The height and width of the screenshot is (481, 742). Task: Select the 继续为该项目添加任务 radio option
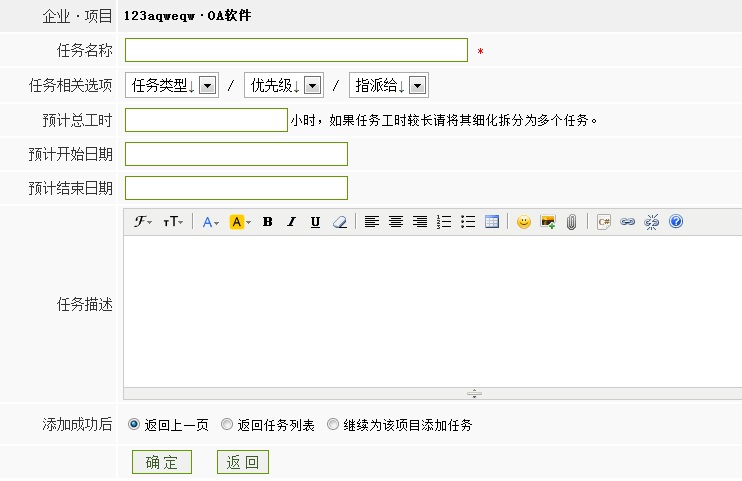pos(333,424)
